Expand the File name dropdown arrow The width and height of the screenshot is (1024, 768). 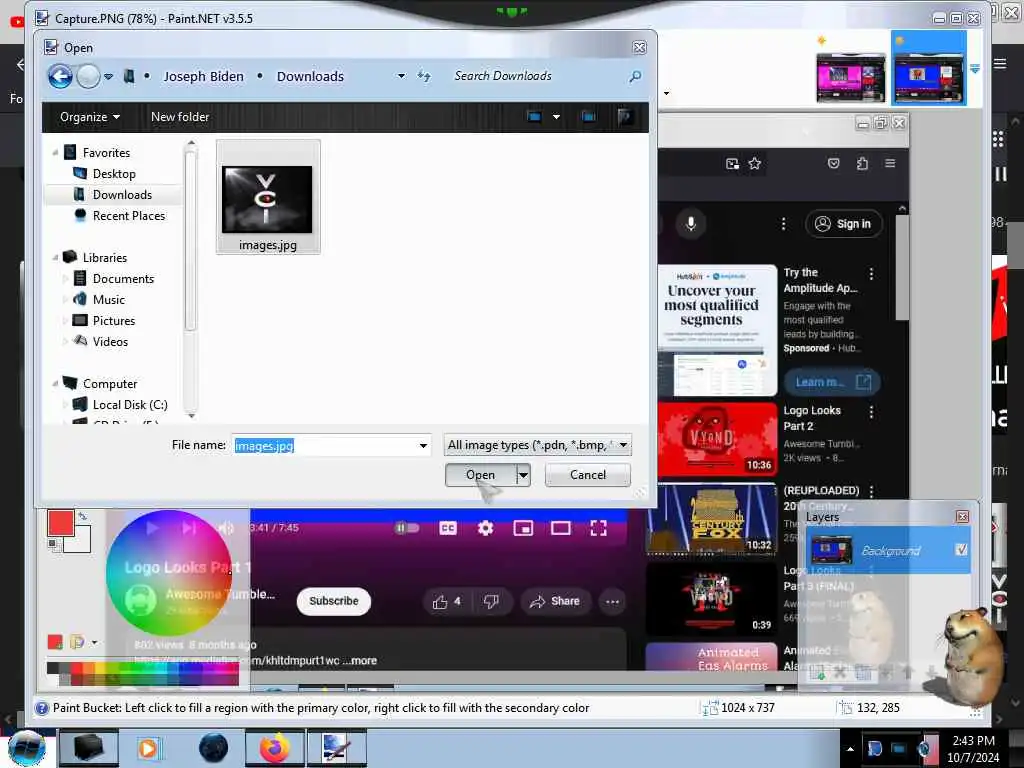(423, 445)
